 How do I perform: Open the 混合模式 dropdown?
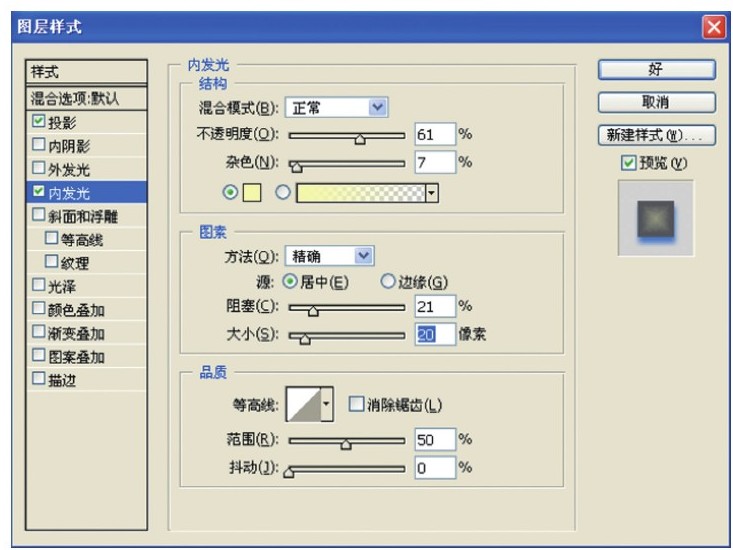click(x=336, y=108)
